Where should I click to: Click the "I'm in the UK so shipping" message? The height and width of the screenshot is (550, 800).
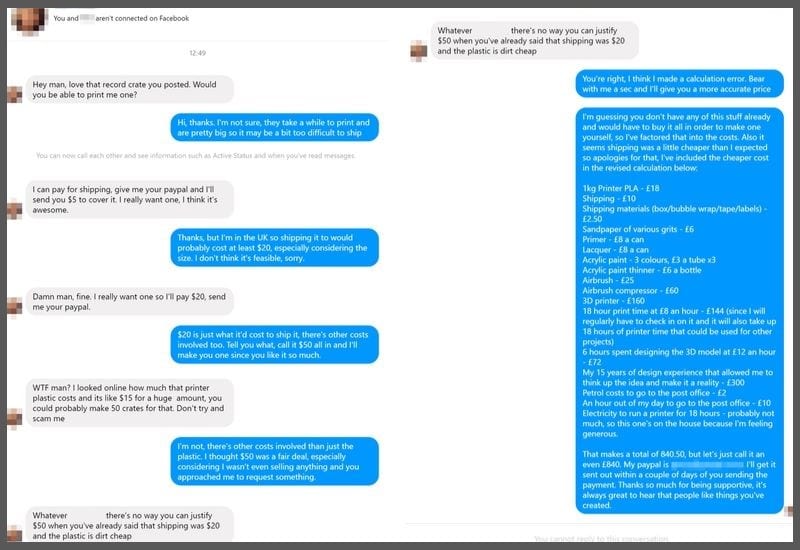click(x=275, y=247)
